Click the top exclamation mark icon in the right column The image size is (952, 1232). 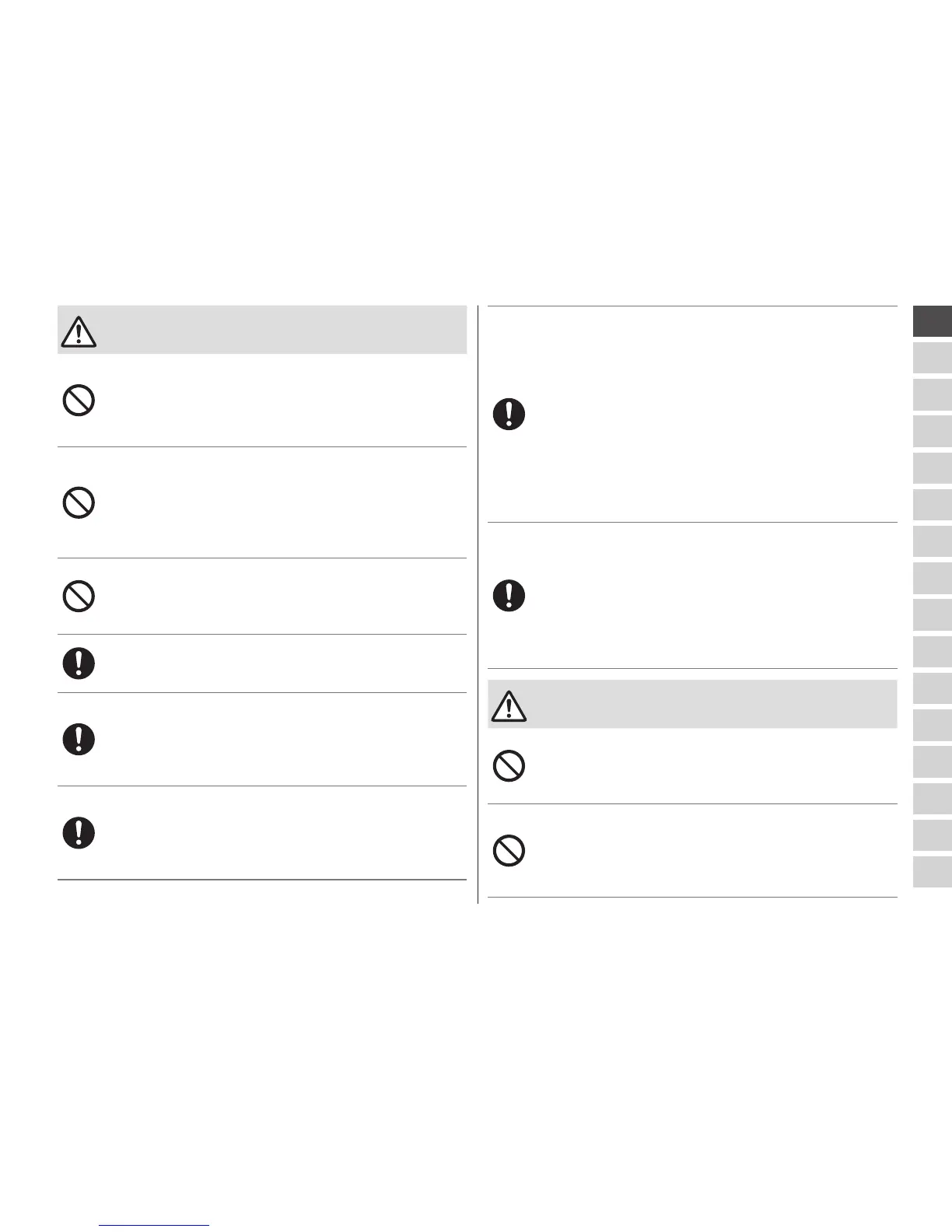tap(509, 415)
